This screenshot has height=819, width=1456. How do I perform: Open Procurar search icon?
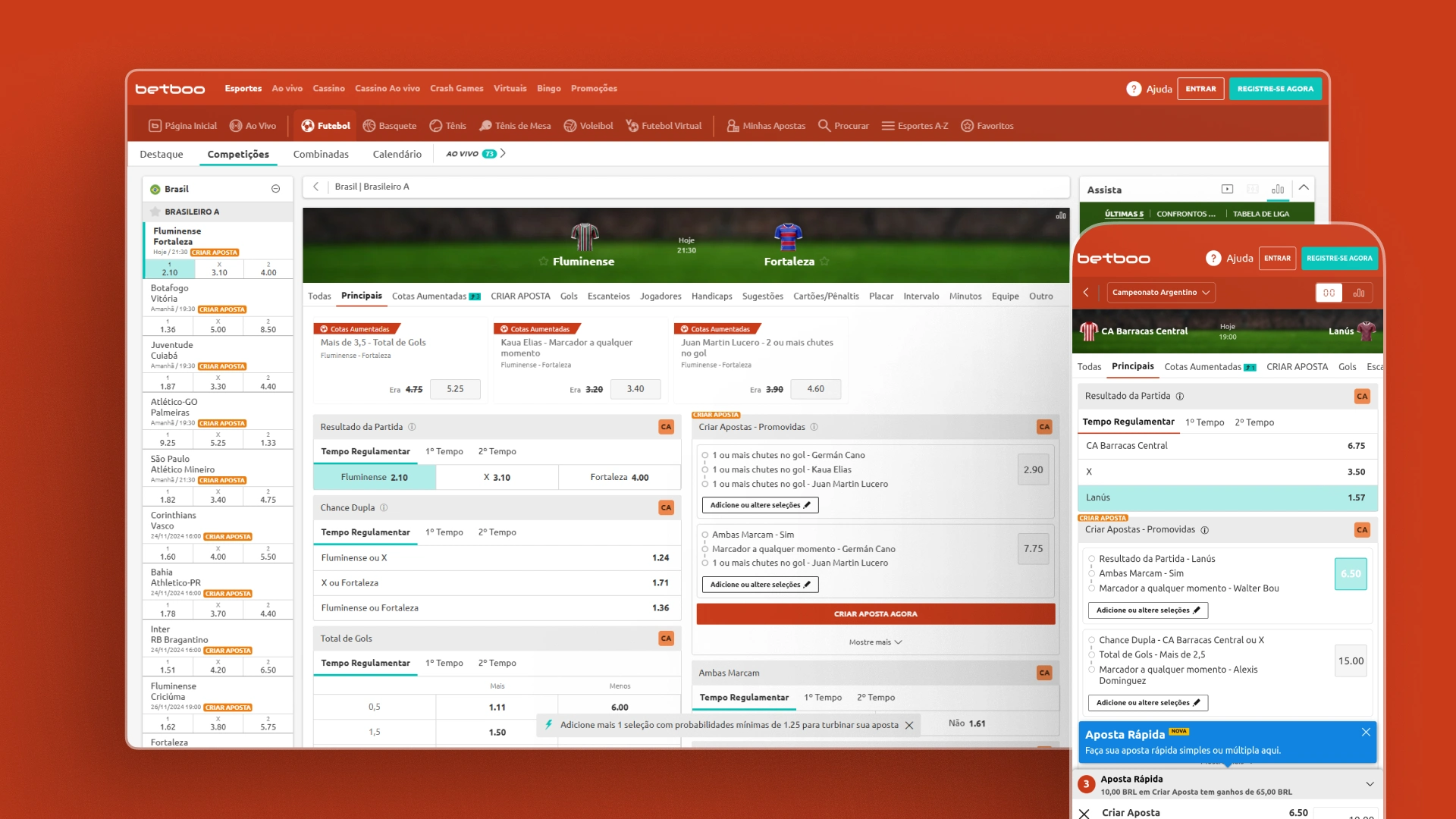824,126
